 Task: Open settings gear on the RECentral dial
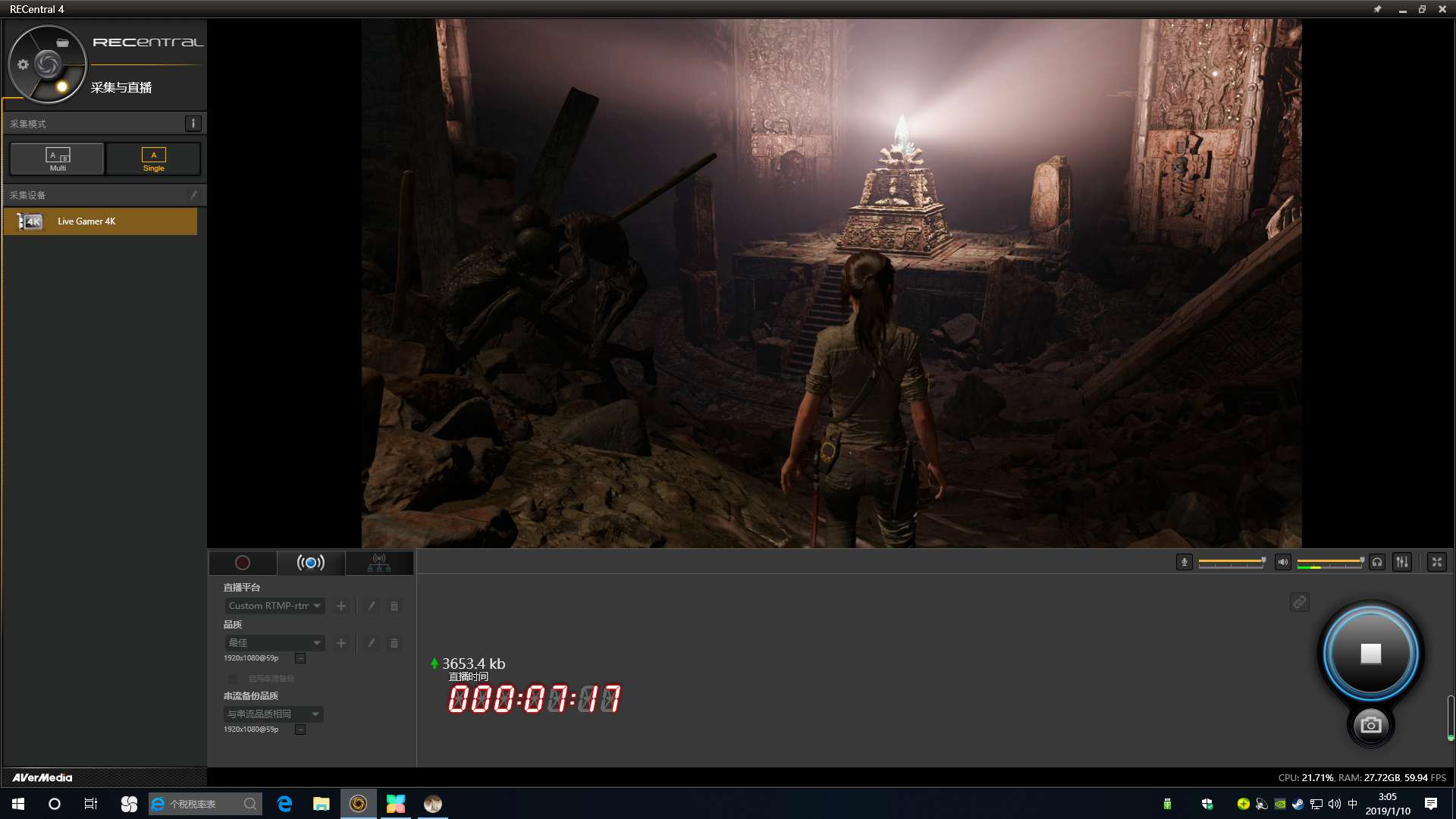click(23, 64)
